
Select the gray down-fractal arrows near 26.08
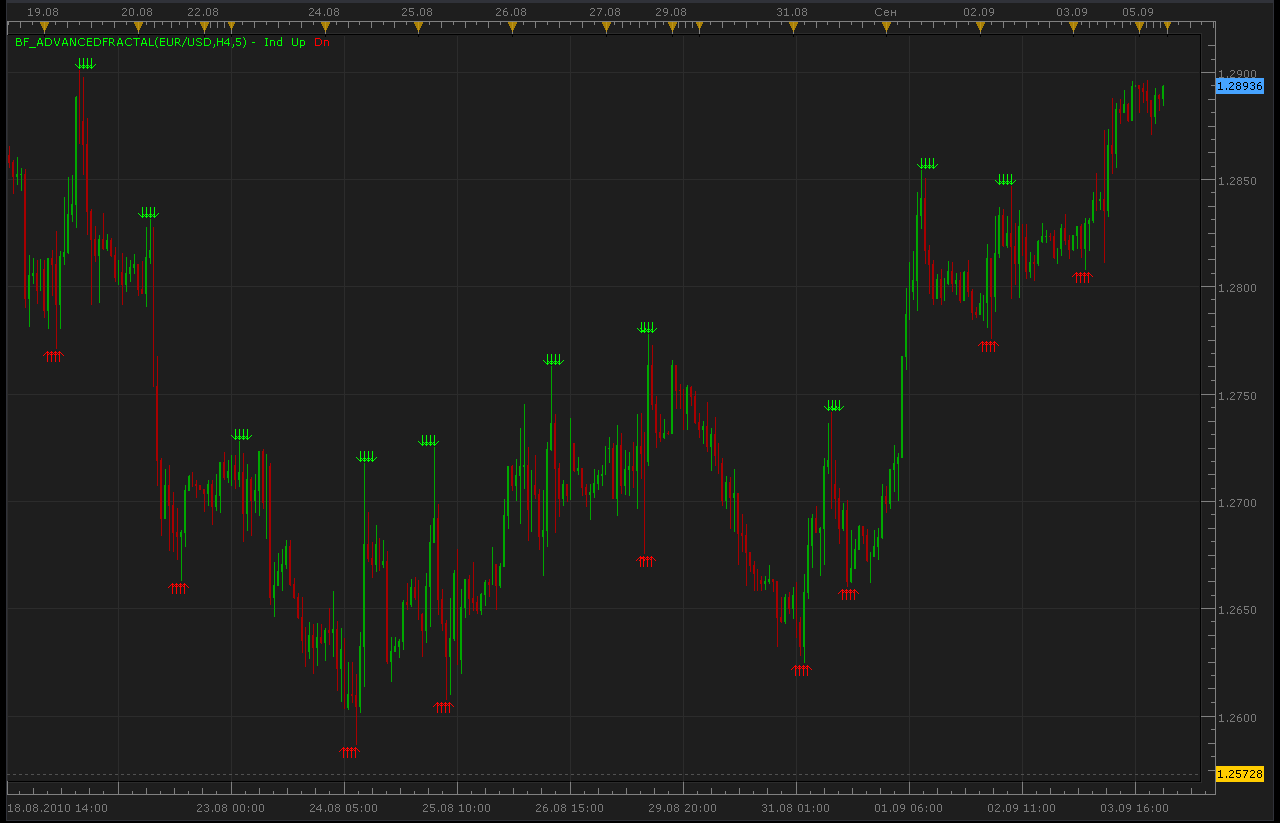click(x=553, y=360)
